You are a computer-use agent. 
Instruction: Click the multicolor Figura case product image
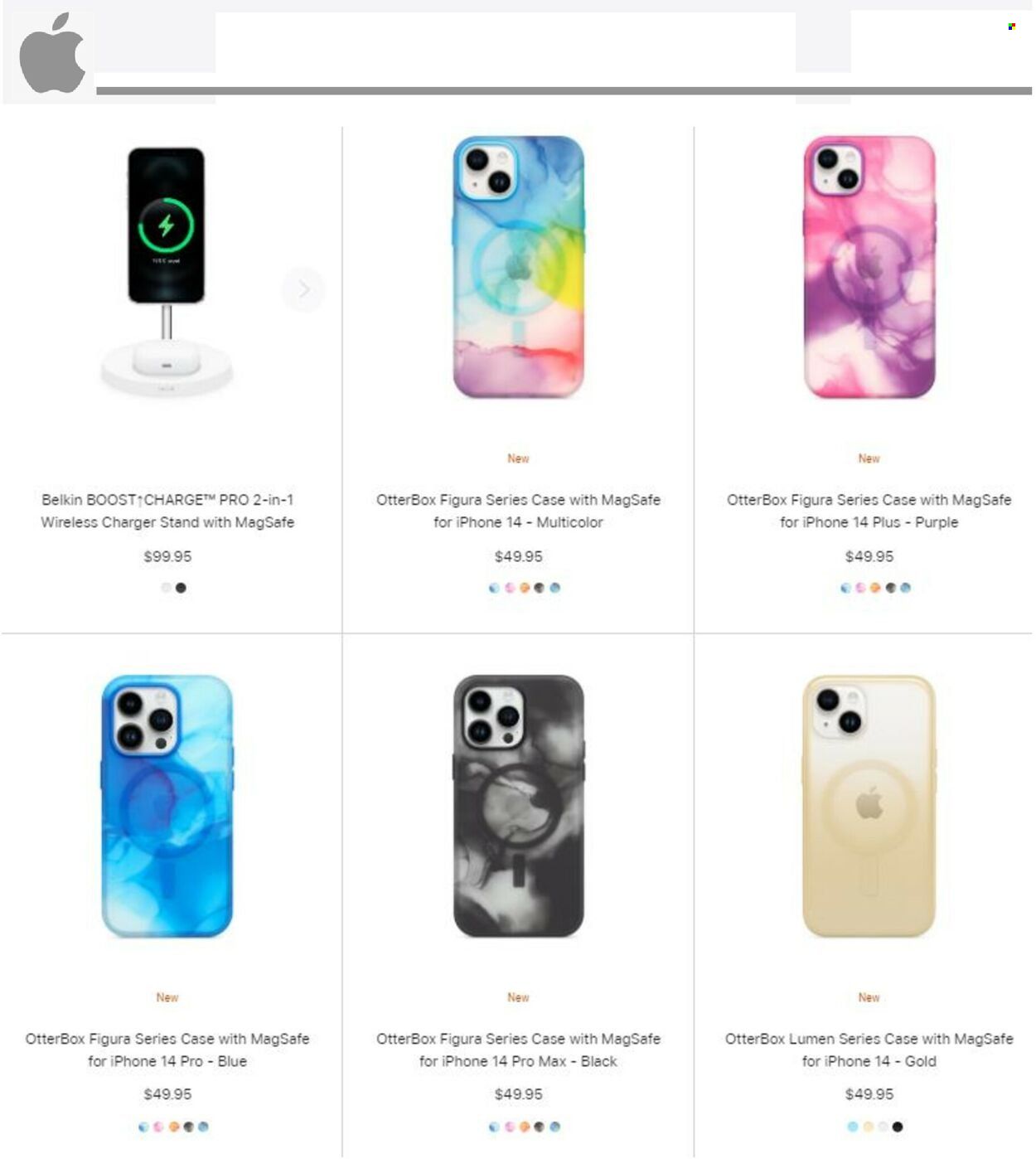(518, 267)
